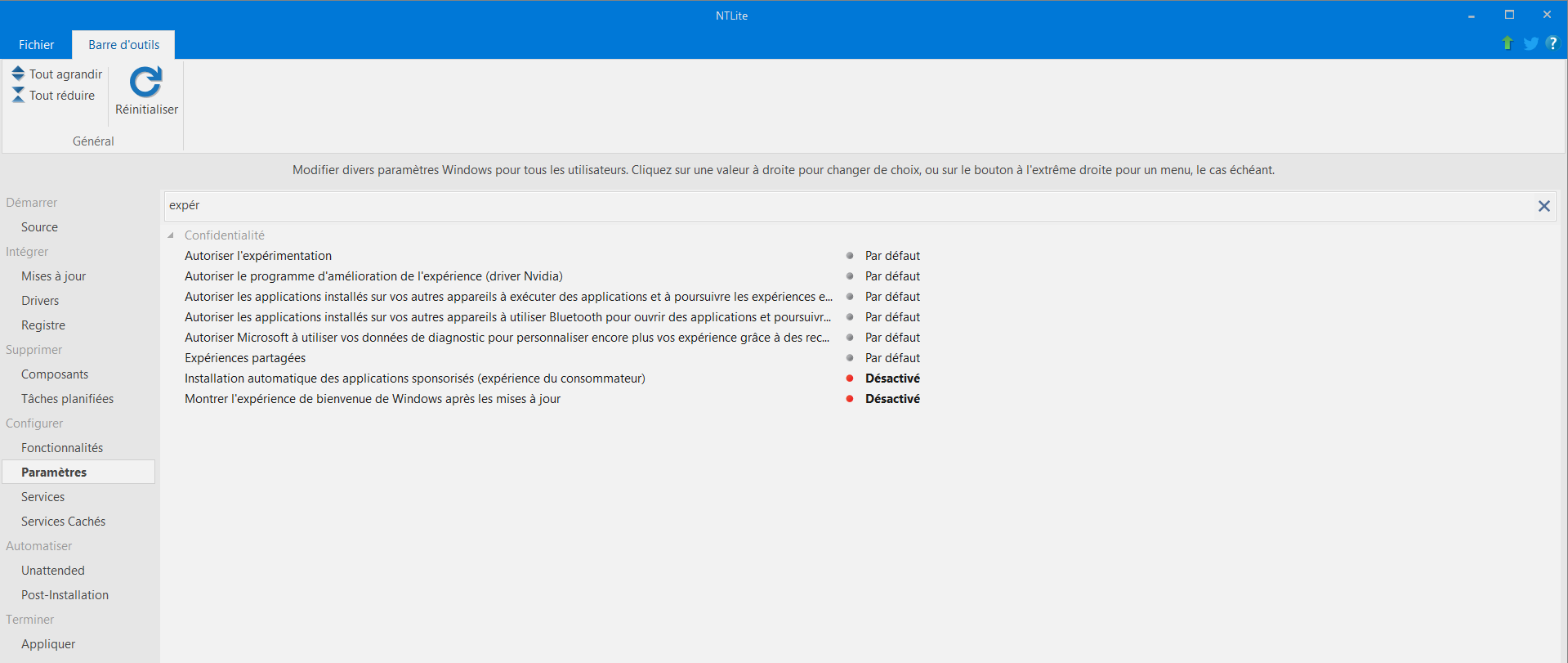
Task: Click the Réinitialiser refresh icon
Action: click(145, 83)
